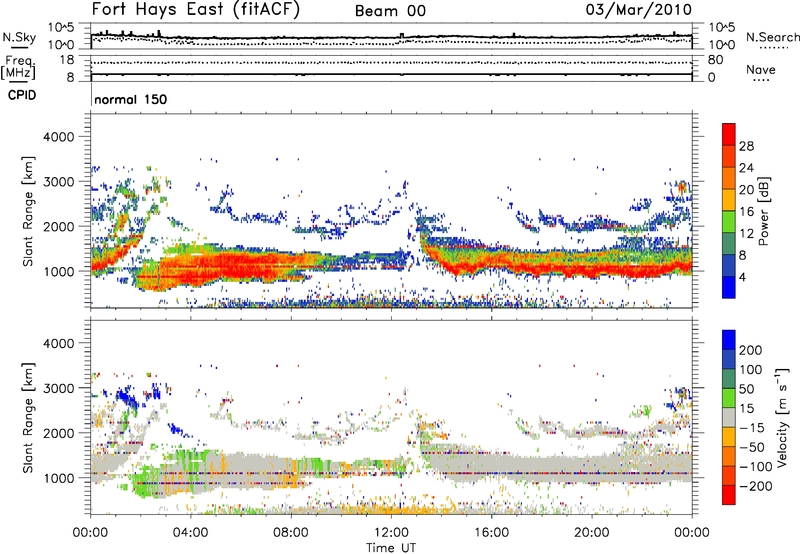Click the "Nave" legend label

pos(761,69)
